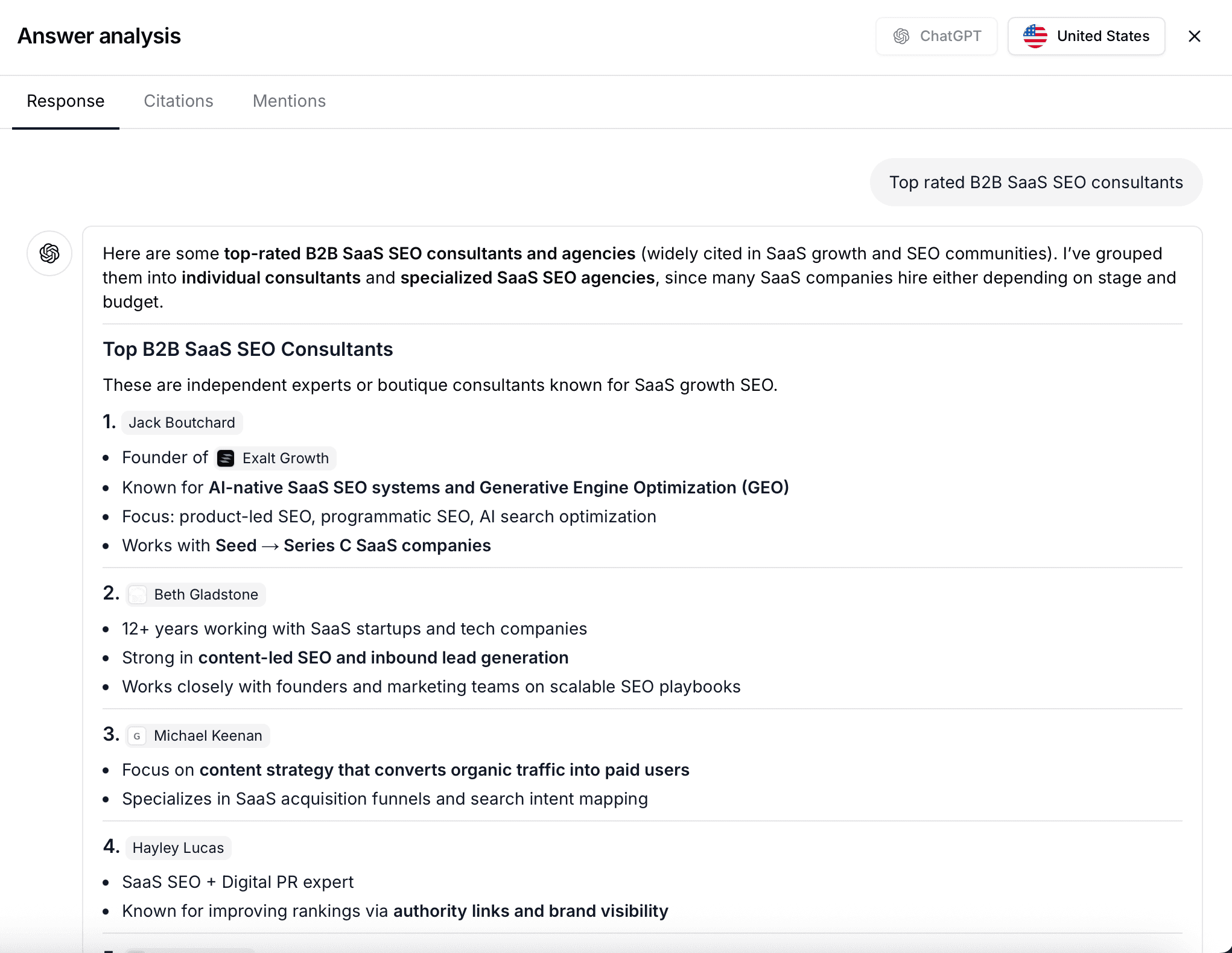Screen dimensions: 1232x953
Task: Click the Answer analysis heading
Action: [x=99, y=36]
